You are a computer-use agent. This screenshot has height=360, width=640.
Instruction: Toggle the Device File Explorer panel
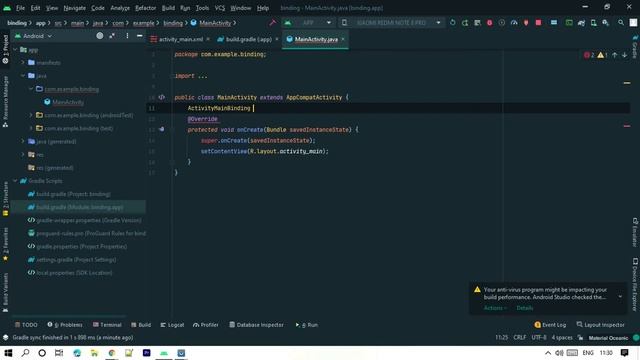[635, 284]
